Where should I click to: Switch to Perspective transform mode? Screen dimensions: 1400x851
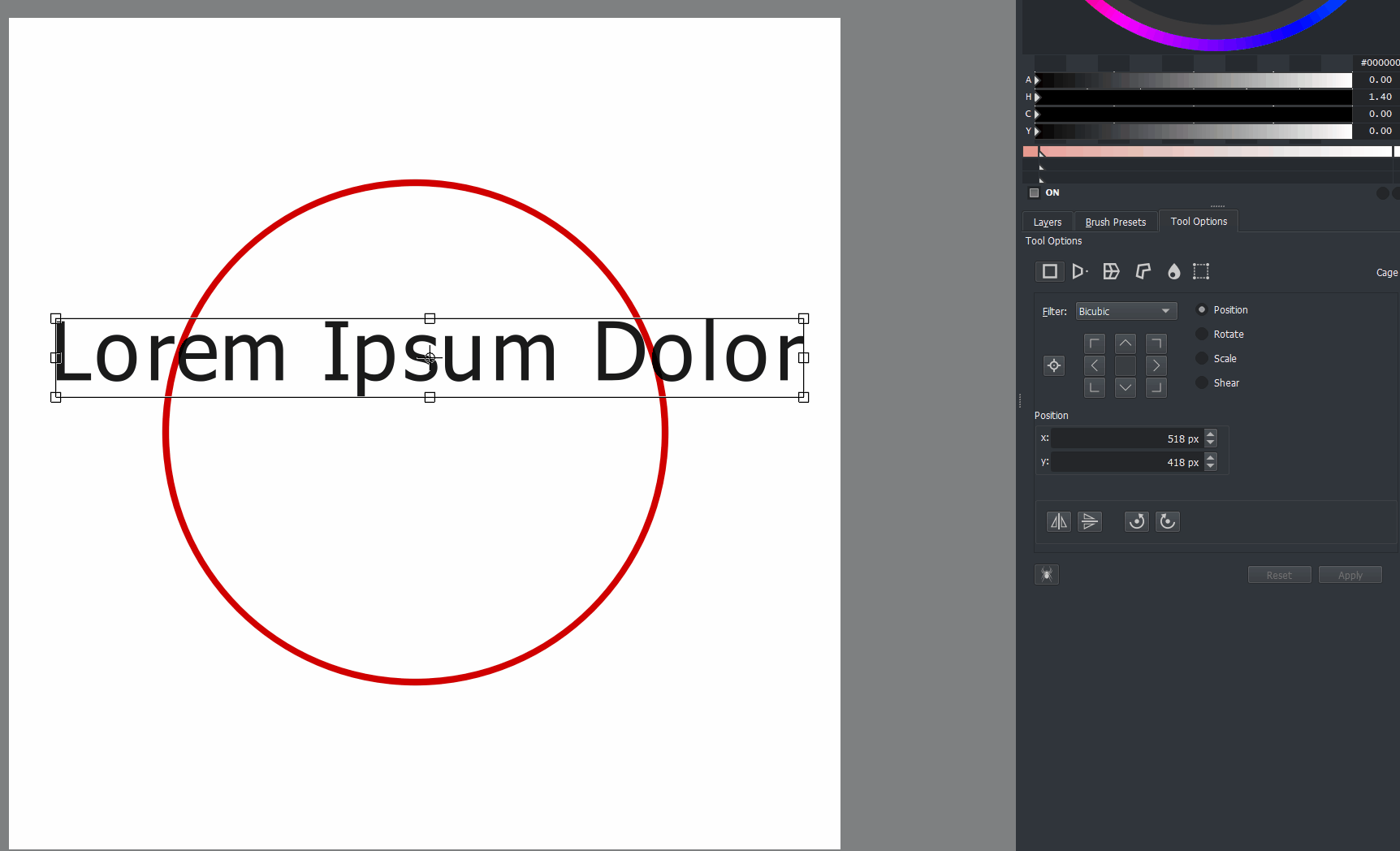pos(1080,271)
